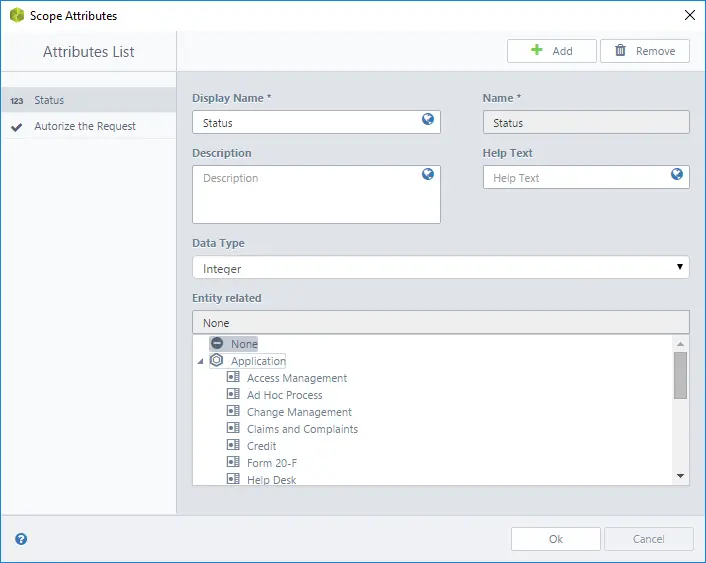Click into the Description text area
This screenshot has height=563, width=706.
[316, 195]
